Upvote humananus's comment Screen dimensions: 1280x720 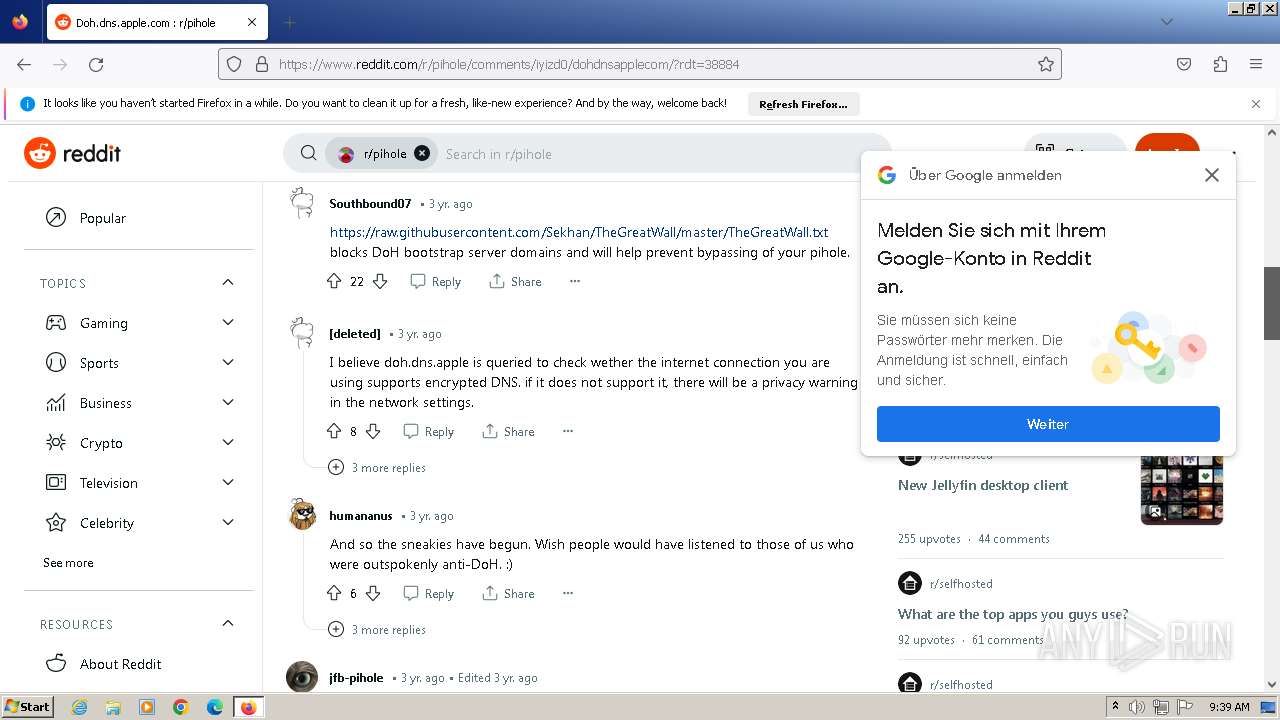tap(334, 594)
